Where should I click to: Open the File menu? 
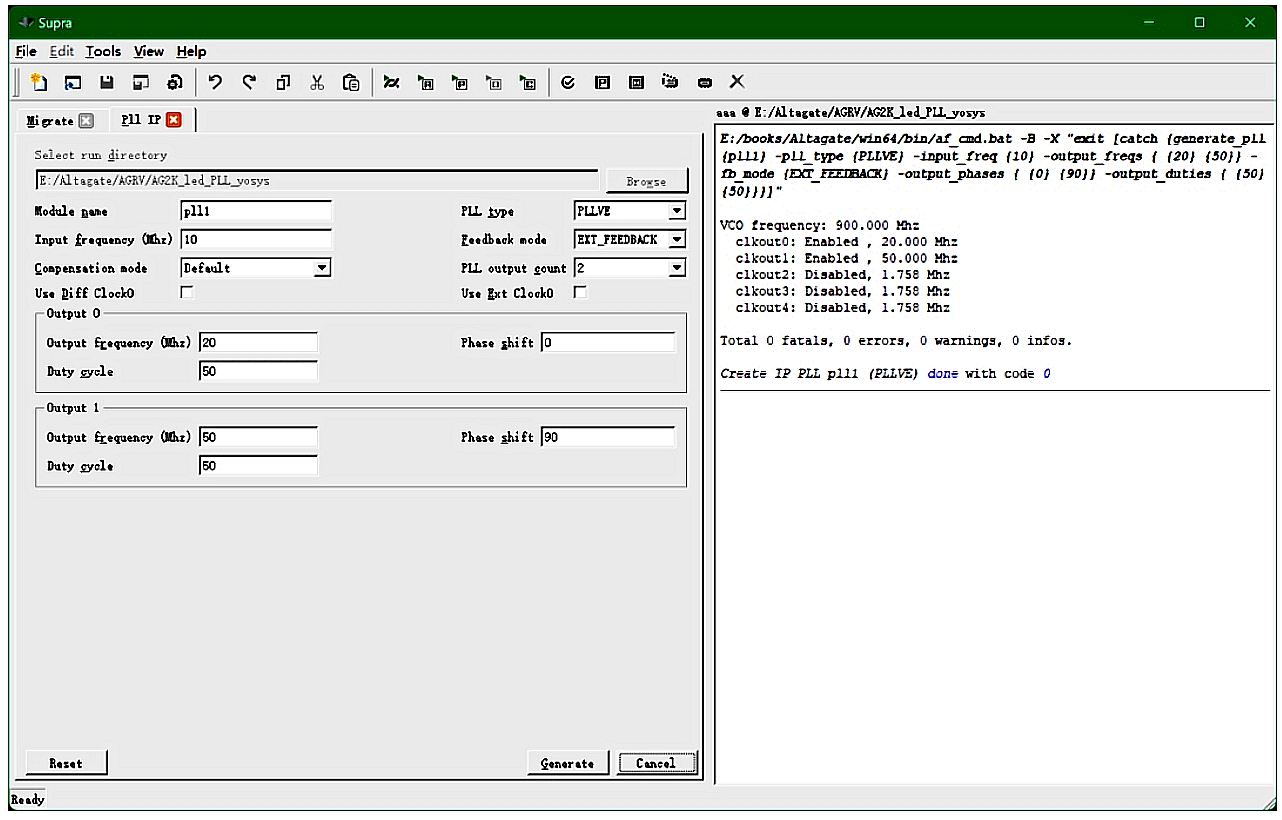point(26,51)
